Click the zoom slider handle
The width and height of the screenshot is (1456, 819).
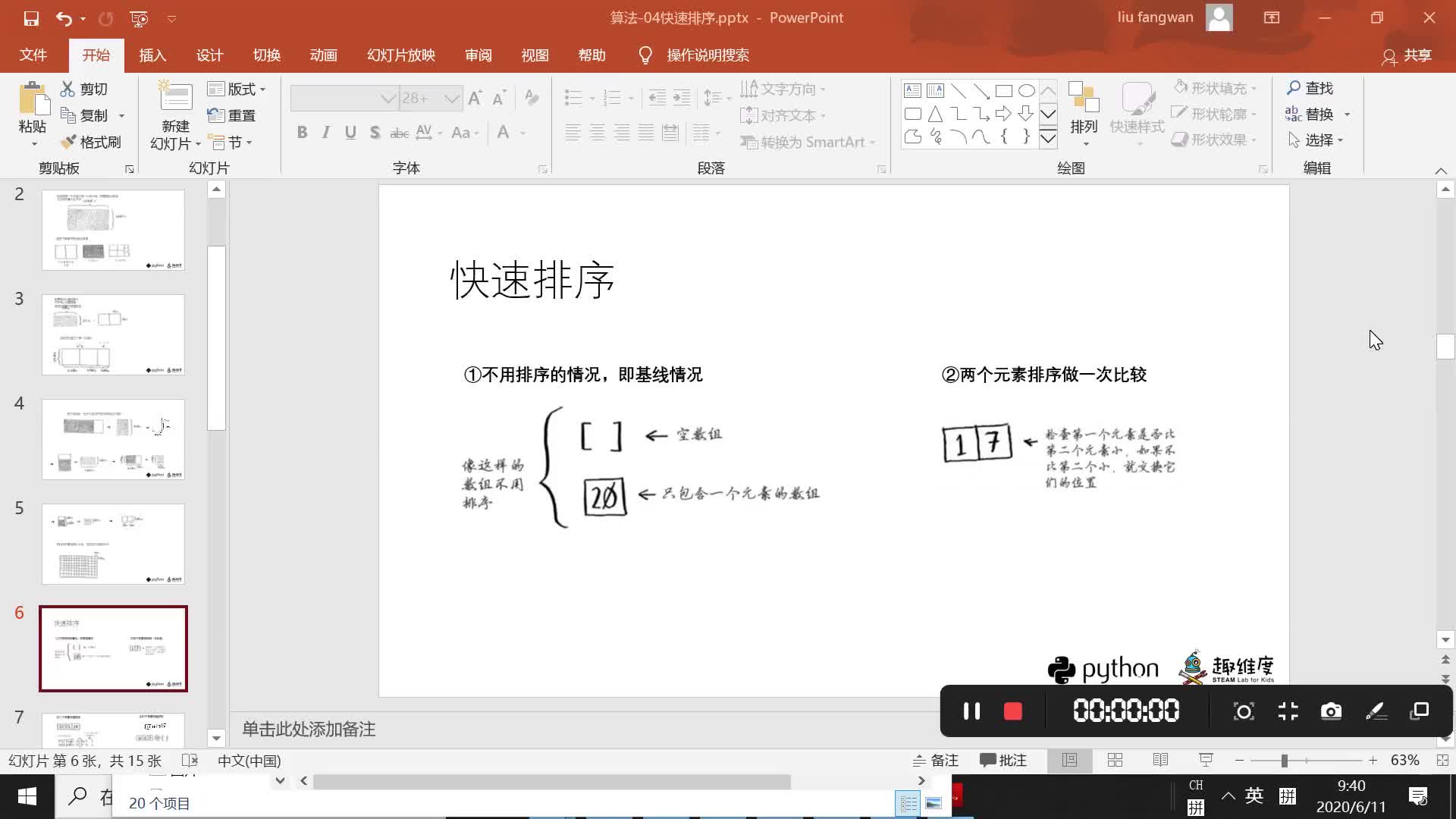point(1284,761)
